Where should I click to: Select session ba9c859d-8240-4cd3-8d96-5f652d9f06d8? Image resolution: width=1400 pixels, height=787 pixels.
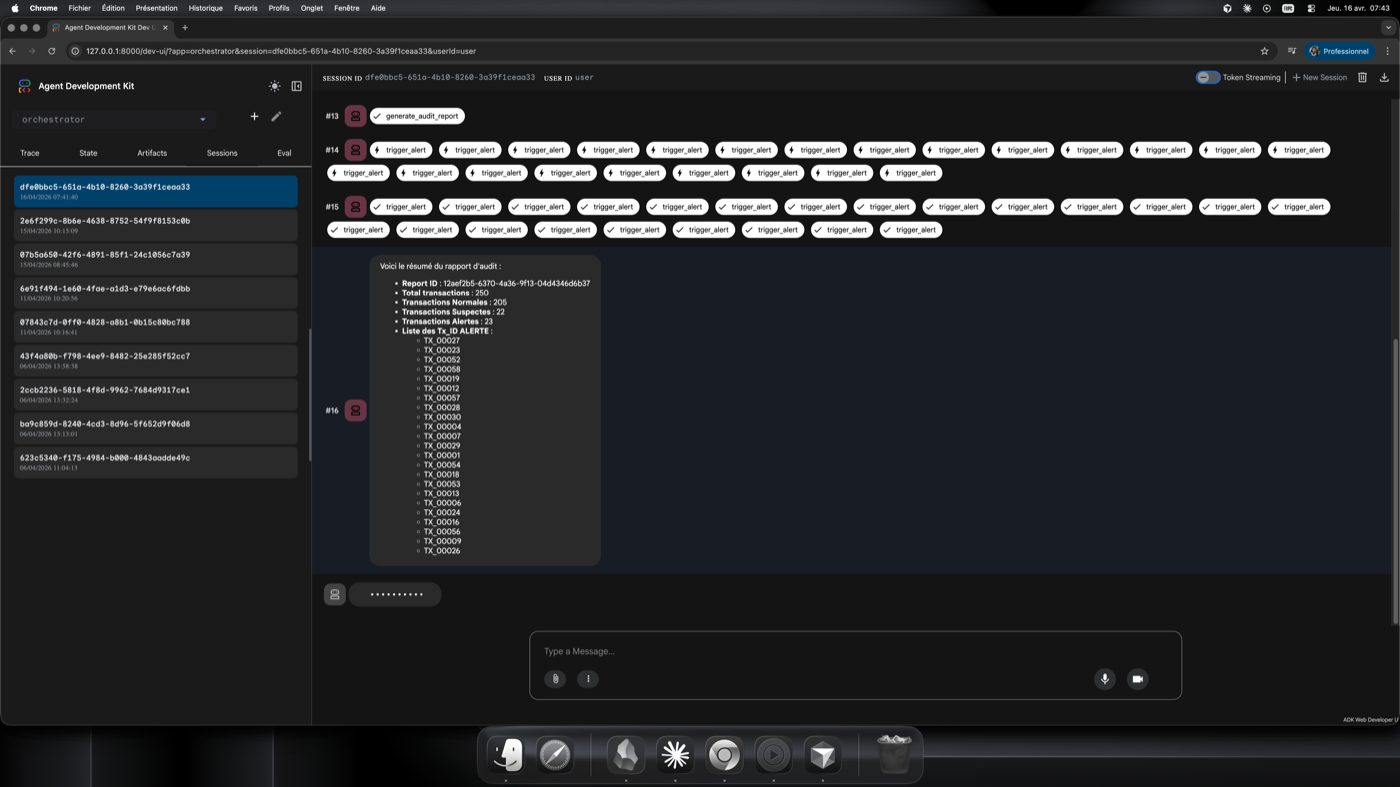click(156, 429)
